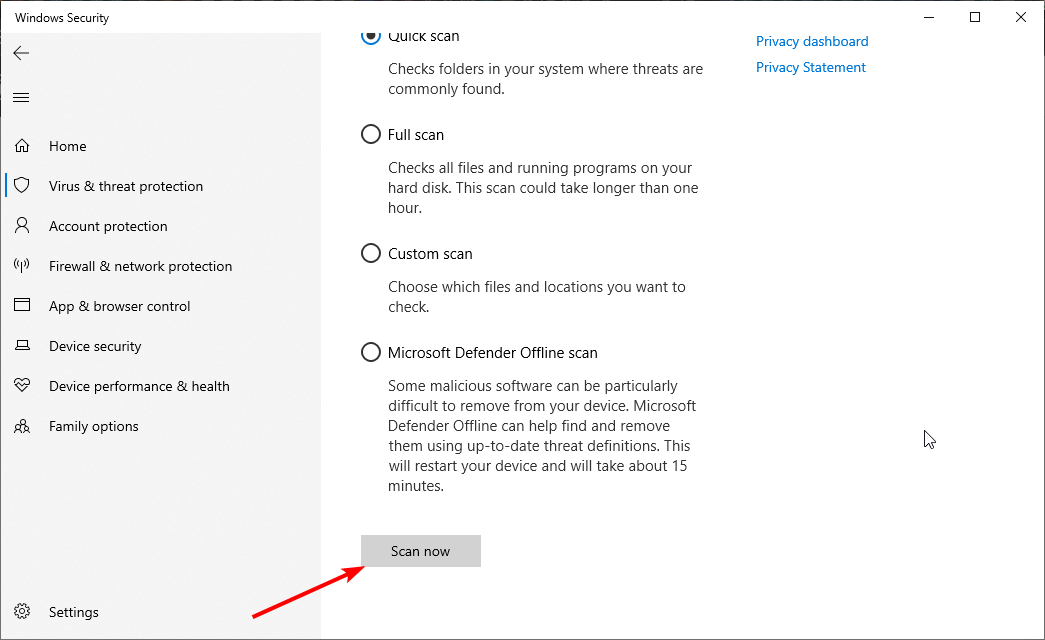Click the App & browser control window icon

coord(22,305)
